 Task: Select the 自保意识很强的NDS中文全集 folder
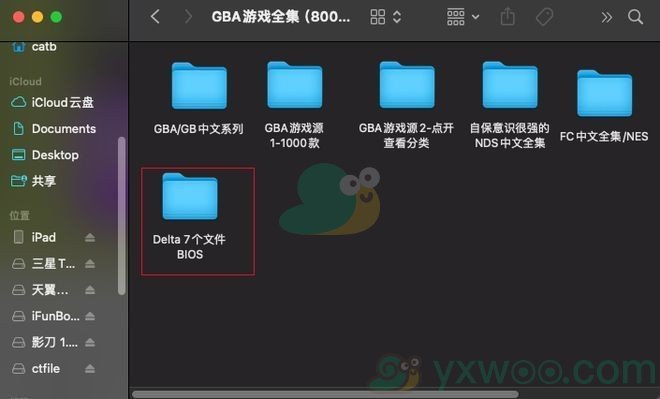[510, 105]
